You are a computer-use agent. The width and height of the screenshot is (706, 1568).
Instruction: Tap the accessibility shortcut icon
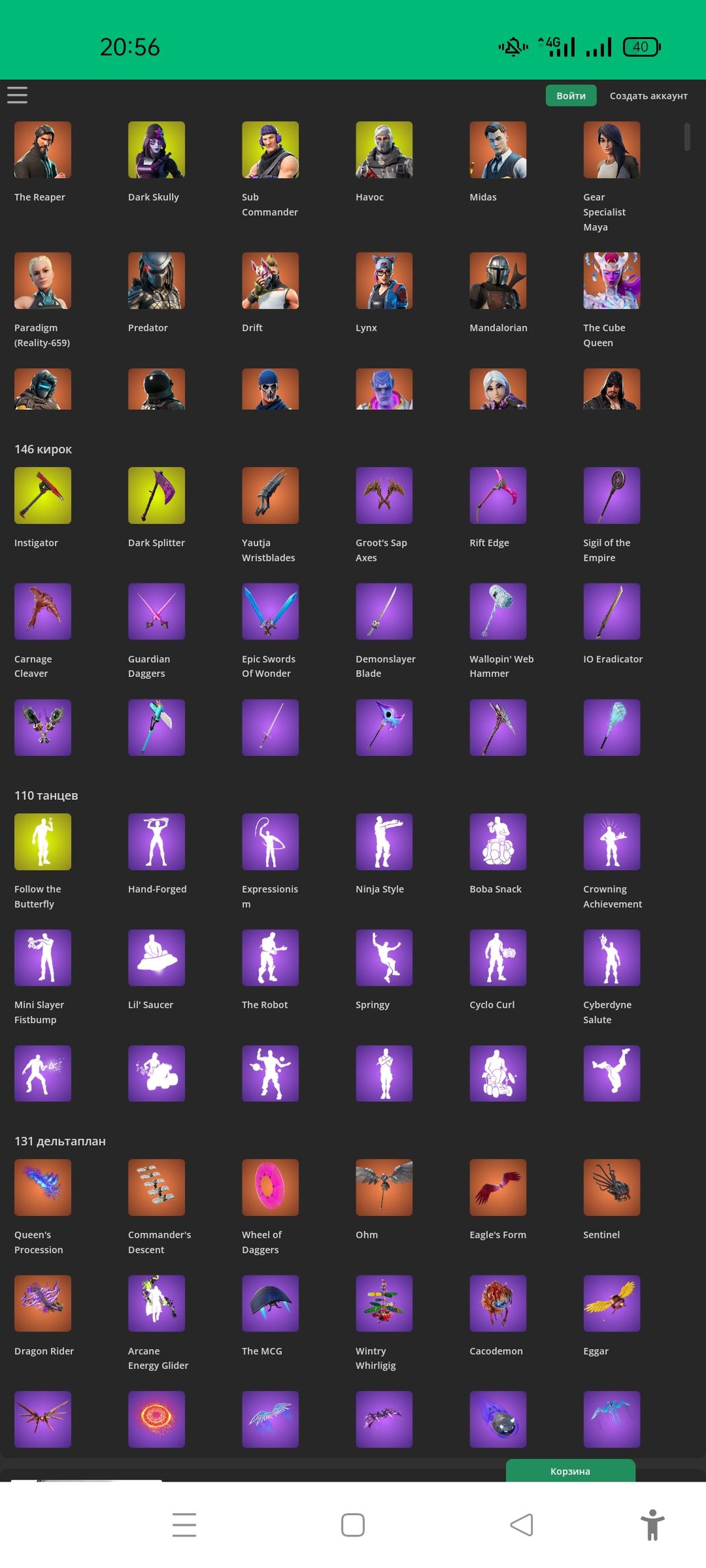(x=652, y=1525)
